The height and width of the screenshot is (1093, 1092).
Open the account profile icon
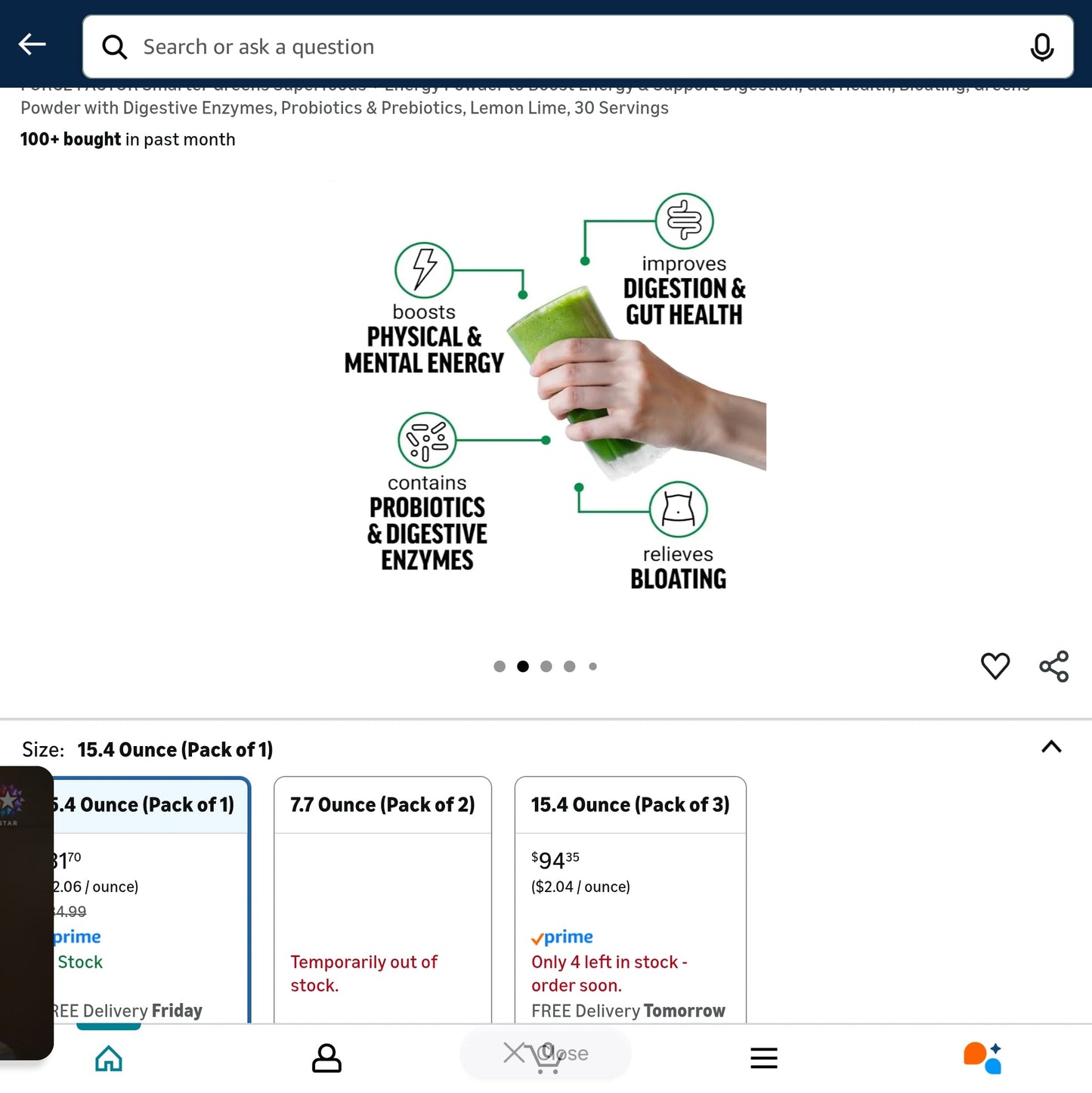pyautogui.click(x=326, y=1058)
